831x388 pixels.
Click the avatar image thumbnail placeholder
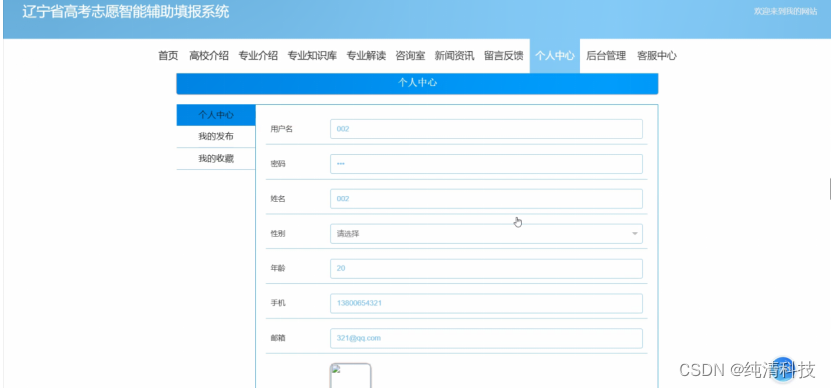[x=350, y=375]
